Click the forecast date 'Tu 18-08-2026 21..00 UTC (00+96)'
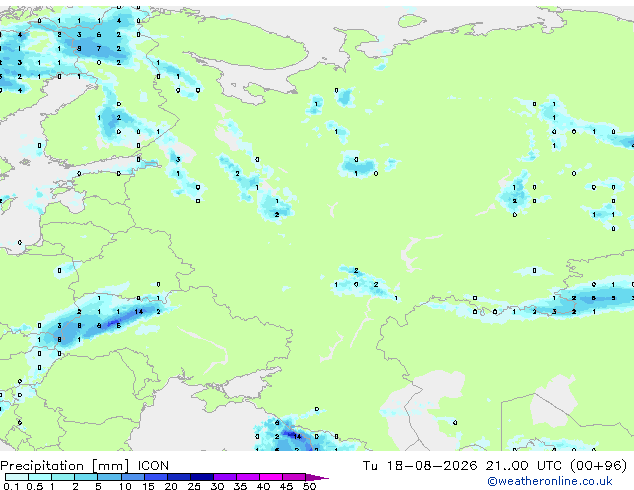Viewport: 634px width, 490px height. coord(495,466)
